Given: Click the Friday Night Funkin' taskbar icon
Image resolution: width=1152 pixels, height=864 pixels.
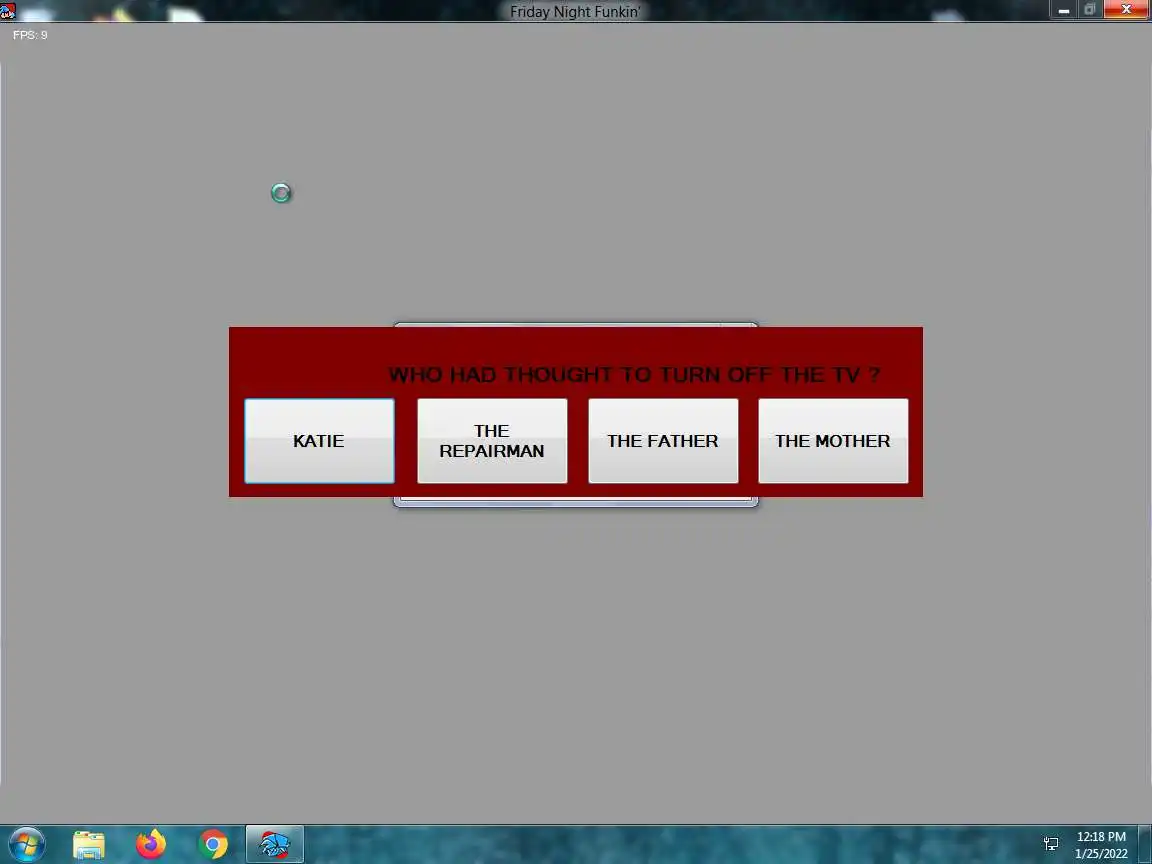Looking at the screenshot, I should pyautogui.click(x=274, y=844).
